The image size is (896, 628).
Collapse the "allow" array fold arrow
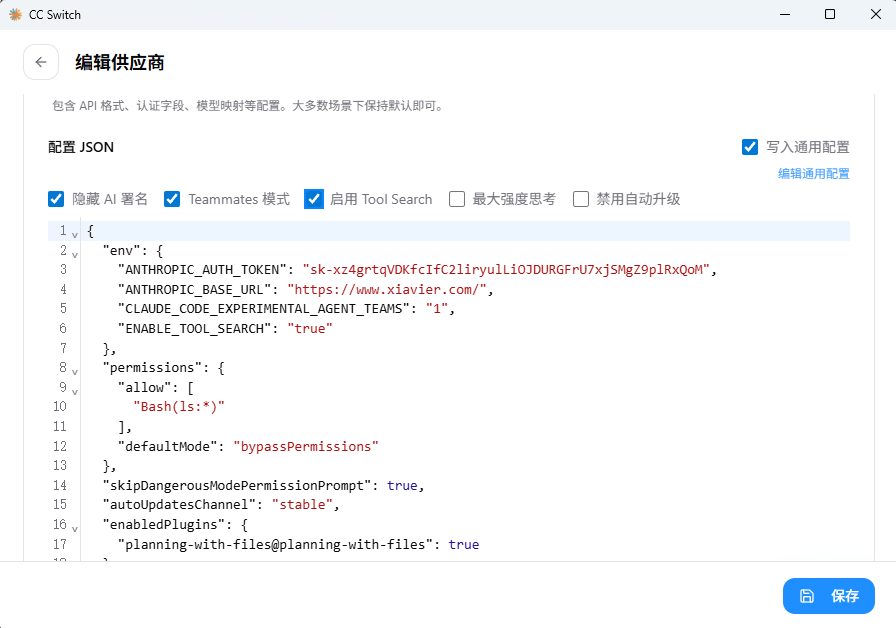tap(75, 391)
